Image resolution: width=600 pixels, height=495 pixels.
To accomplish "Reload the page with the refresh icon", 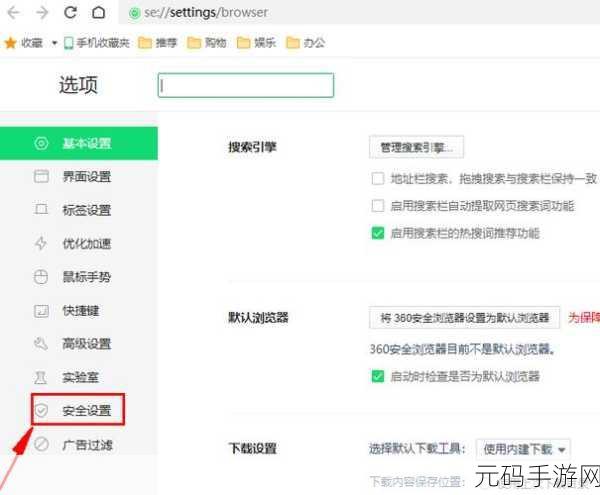I will click(x=70, y=13).
